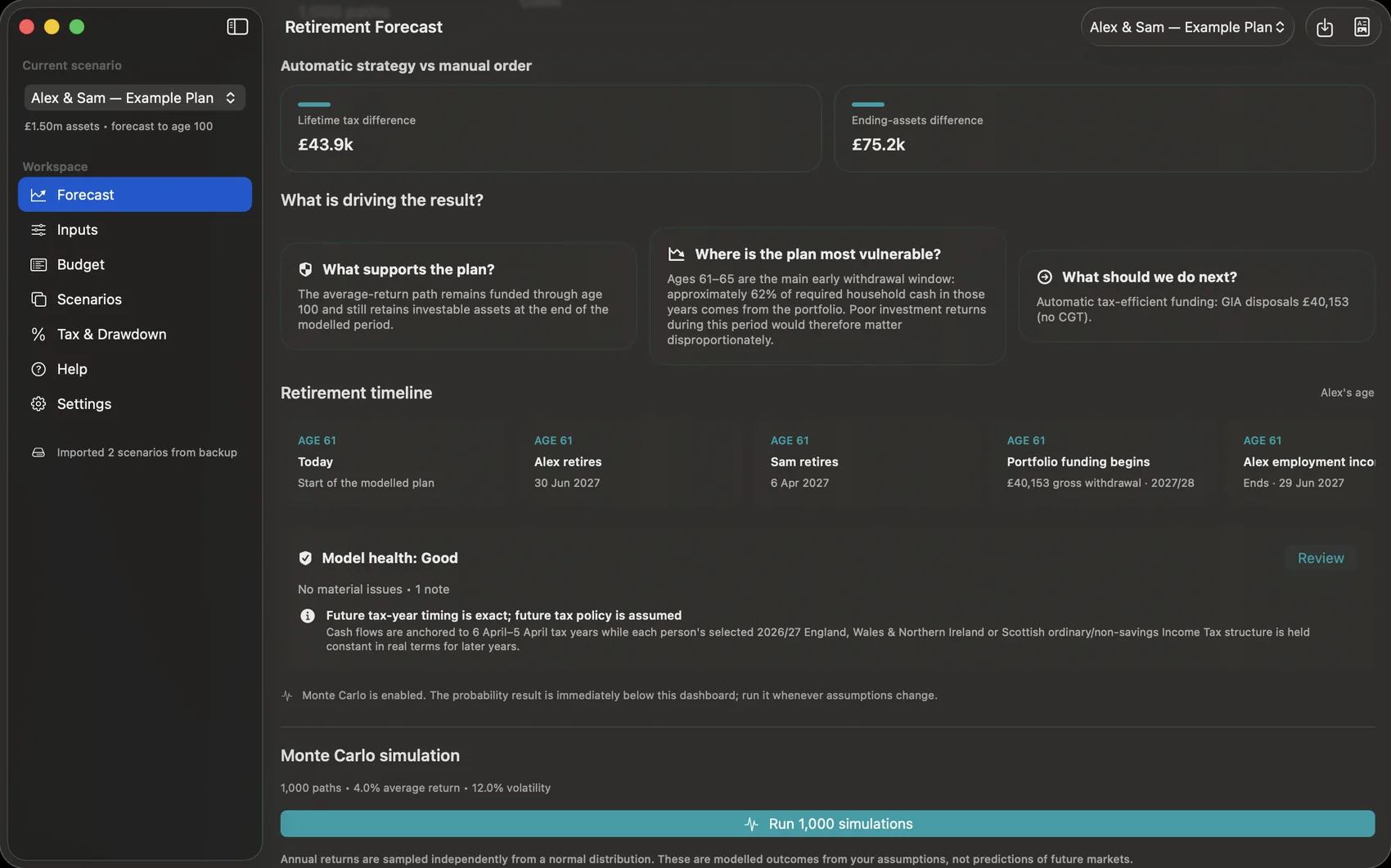
Task: Click 'Imported 2 scenarios from backup' status text
Action: 147,452
